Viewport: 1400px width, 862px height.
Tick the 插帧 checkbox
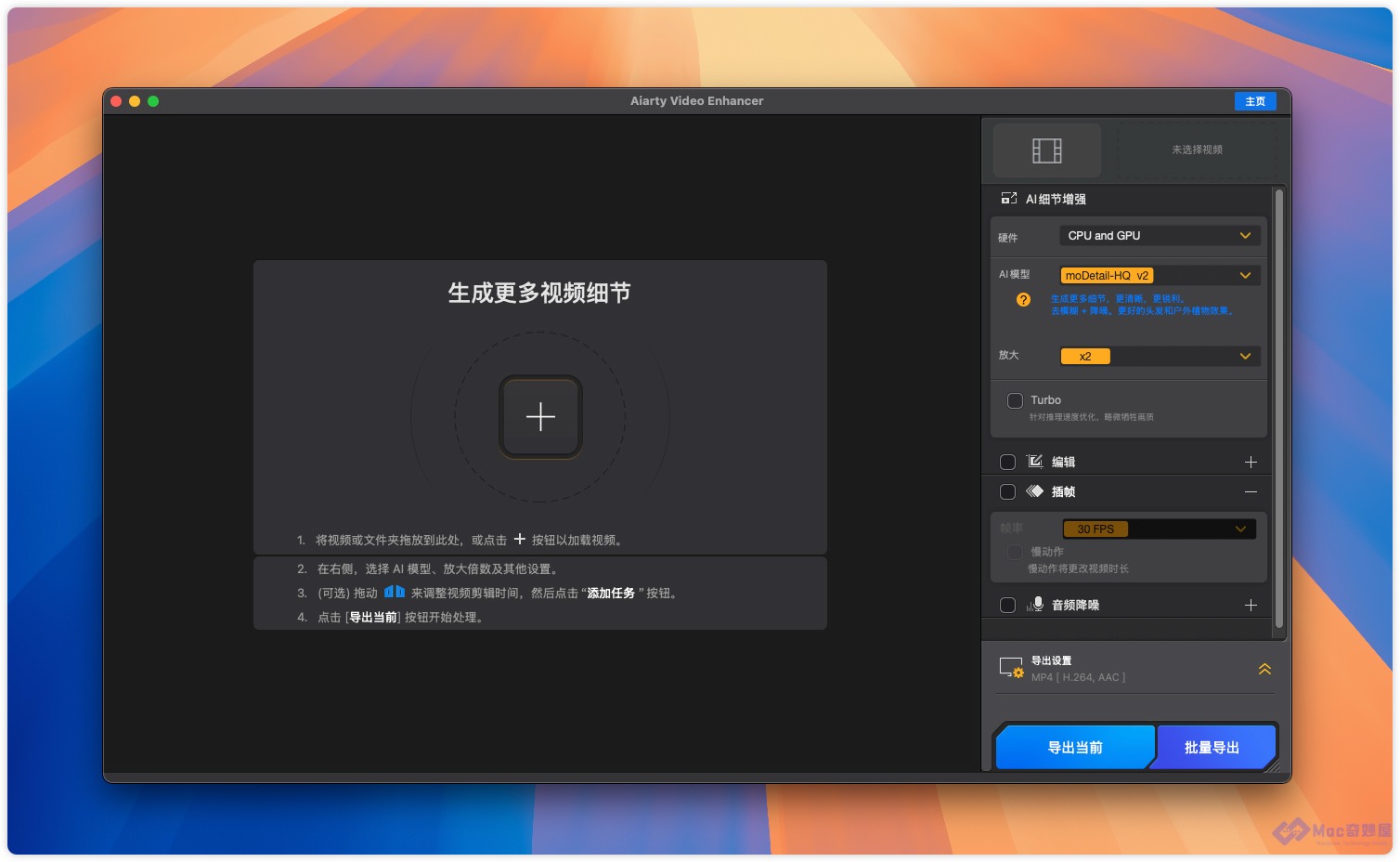coord(1007,491)
